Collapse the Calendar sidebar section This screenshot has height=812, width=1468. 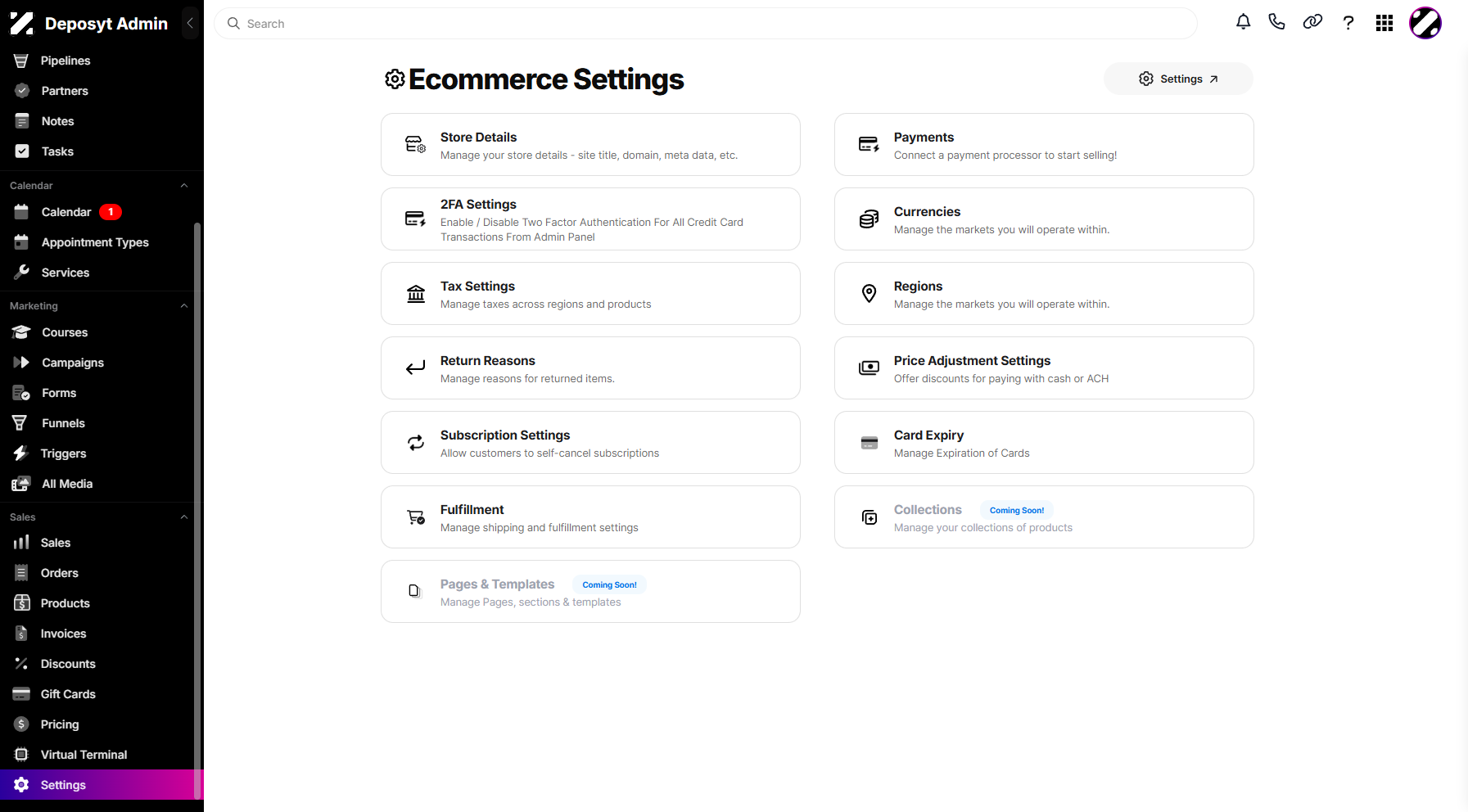coord(184,186)
